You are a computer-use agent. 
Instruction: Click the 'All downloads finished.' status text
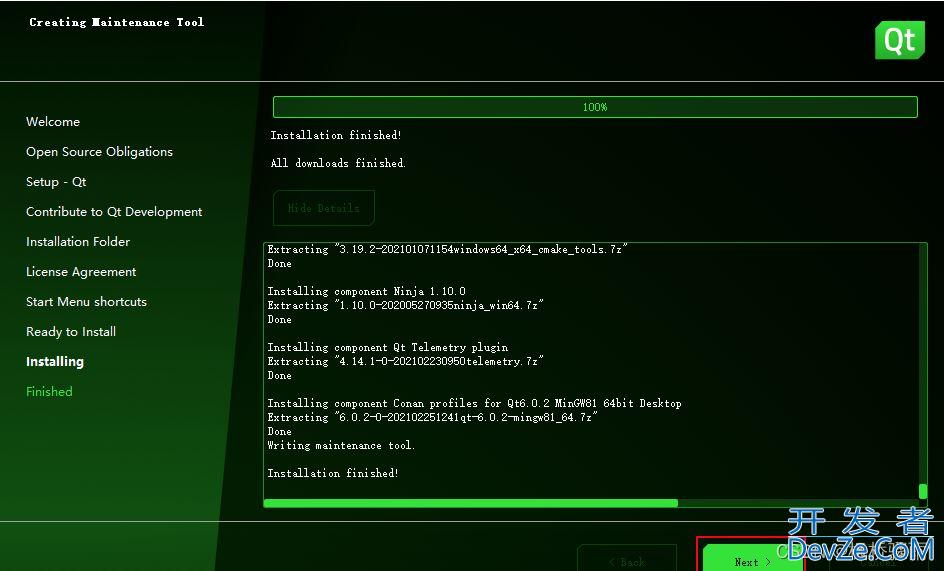click(x=338, y=163)
